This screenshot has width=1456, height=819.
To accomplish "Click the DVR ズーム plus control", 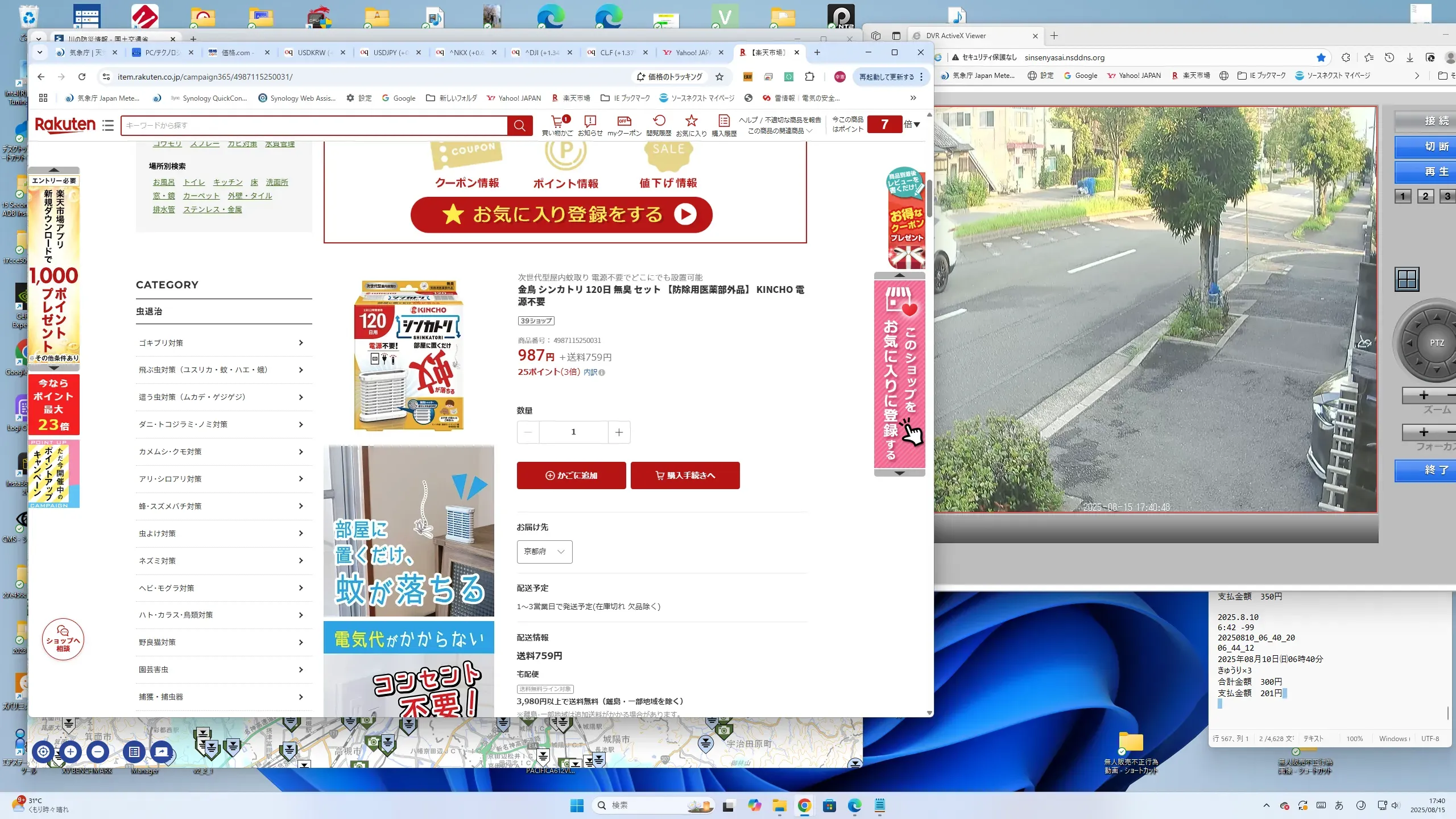I will [x=1424, y=395].
